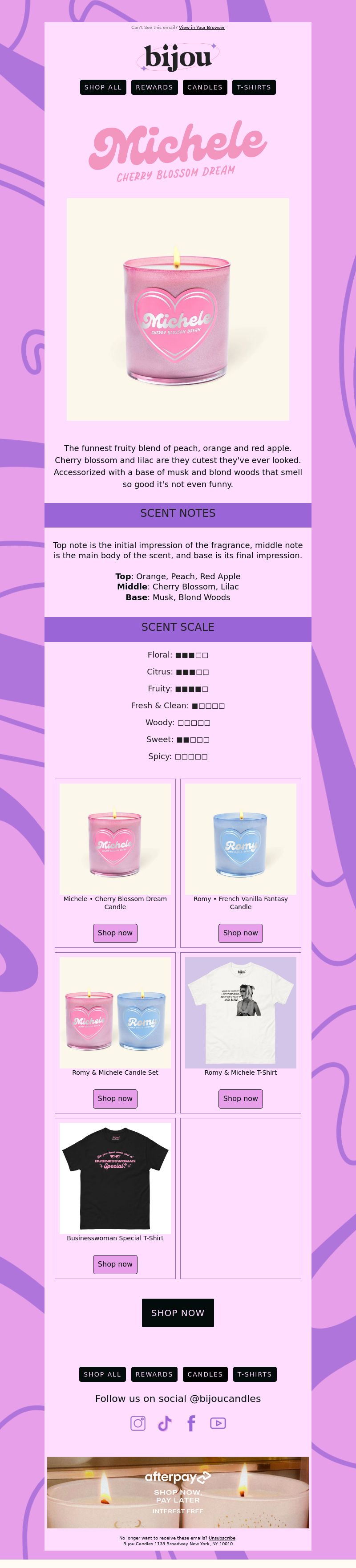Open the TikTok social icon
This screenshot has width=356, height=1568.
click(x=164, y=1423)
